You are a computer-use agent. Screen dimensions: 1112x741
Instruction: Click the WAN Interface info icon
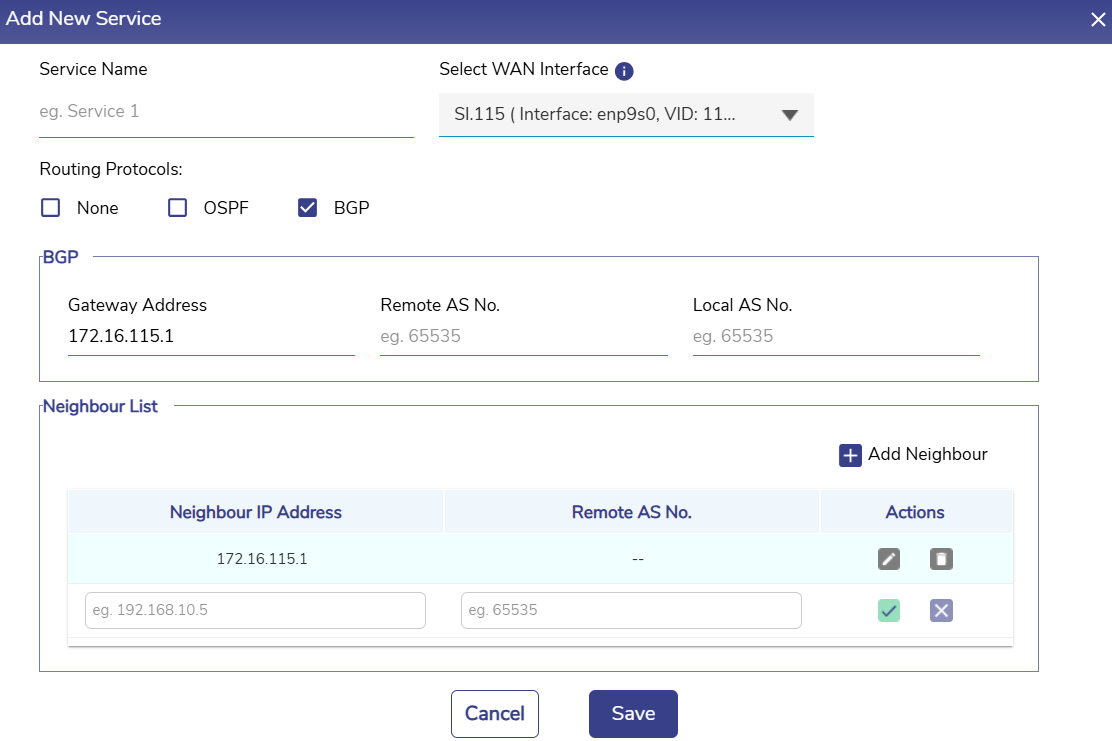[x=624, y=71]
